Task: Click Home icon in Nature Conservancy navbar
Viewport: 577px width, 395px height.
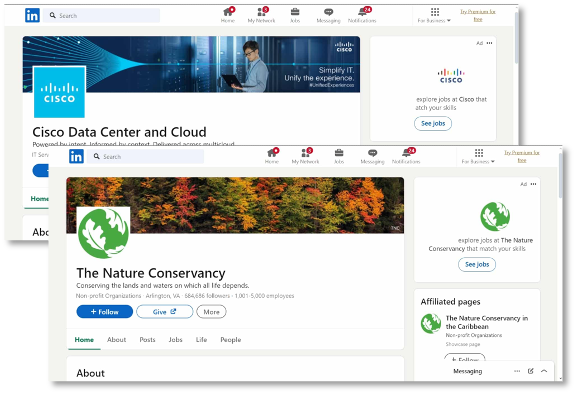Action: tap(272, 156)
